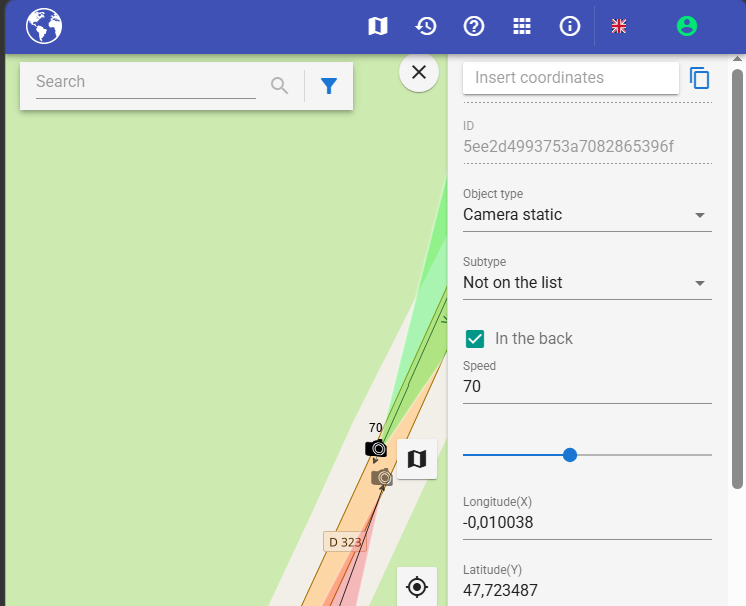The height and width of the screenshot is (606, 746).
Task: Click the 70 speed label on map
Action: (x=375, y=427)
